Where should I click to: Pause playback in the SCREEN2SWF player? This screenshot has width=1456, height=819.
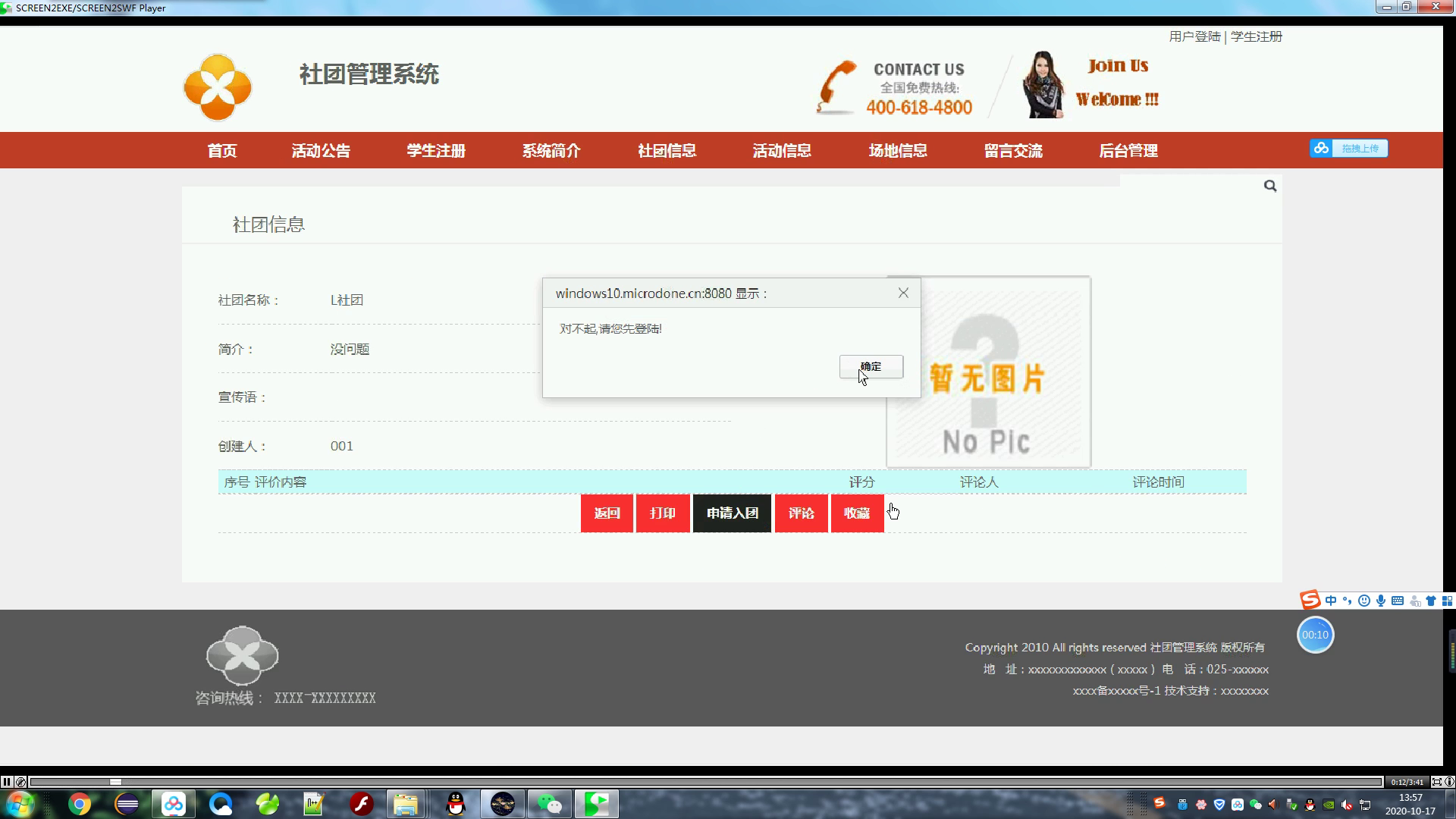pyautogui.click(x=7, y=782)
